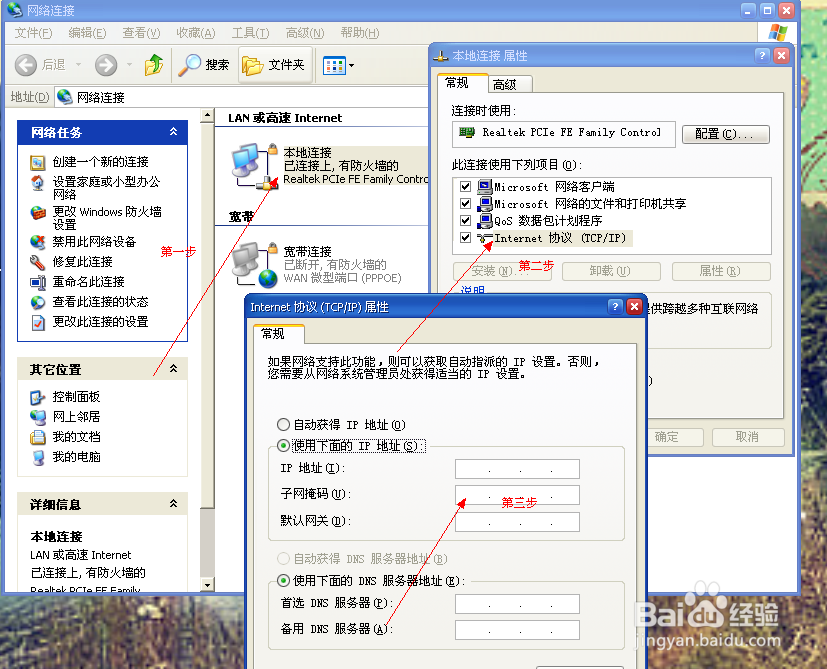Click 创建一个新的连接 task icon

point(37,163)
